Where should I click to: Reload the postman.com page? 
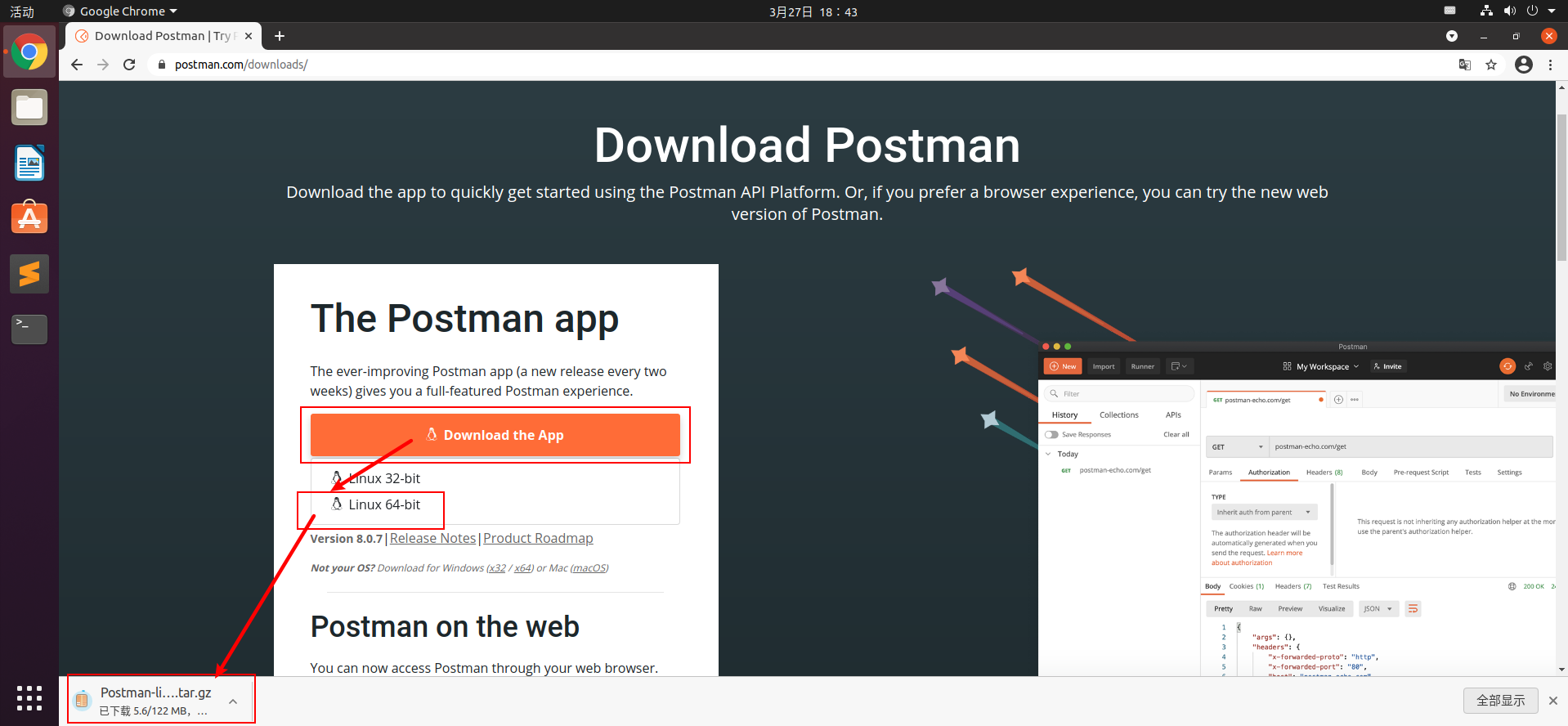click(129, 65)
